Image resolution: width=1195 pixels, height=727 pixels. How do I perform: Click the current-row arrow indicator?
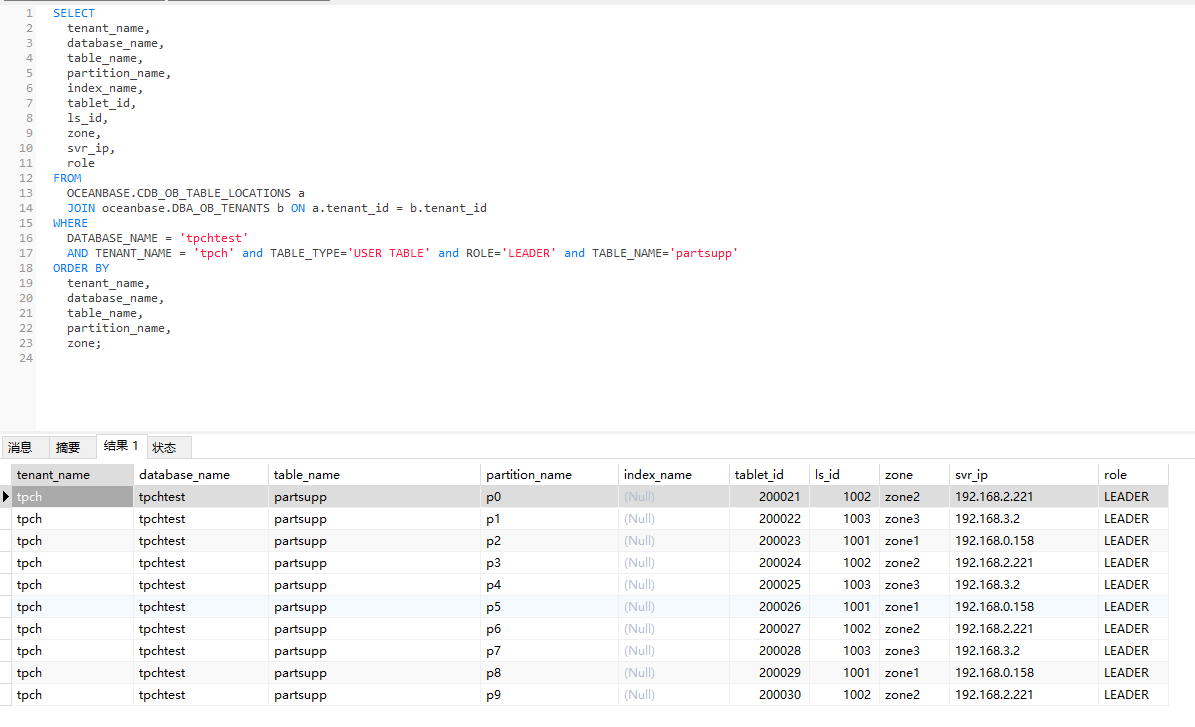pyautogui.click(x=6, y=497)
